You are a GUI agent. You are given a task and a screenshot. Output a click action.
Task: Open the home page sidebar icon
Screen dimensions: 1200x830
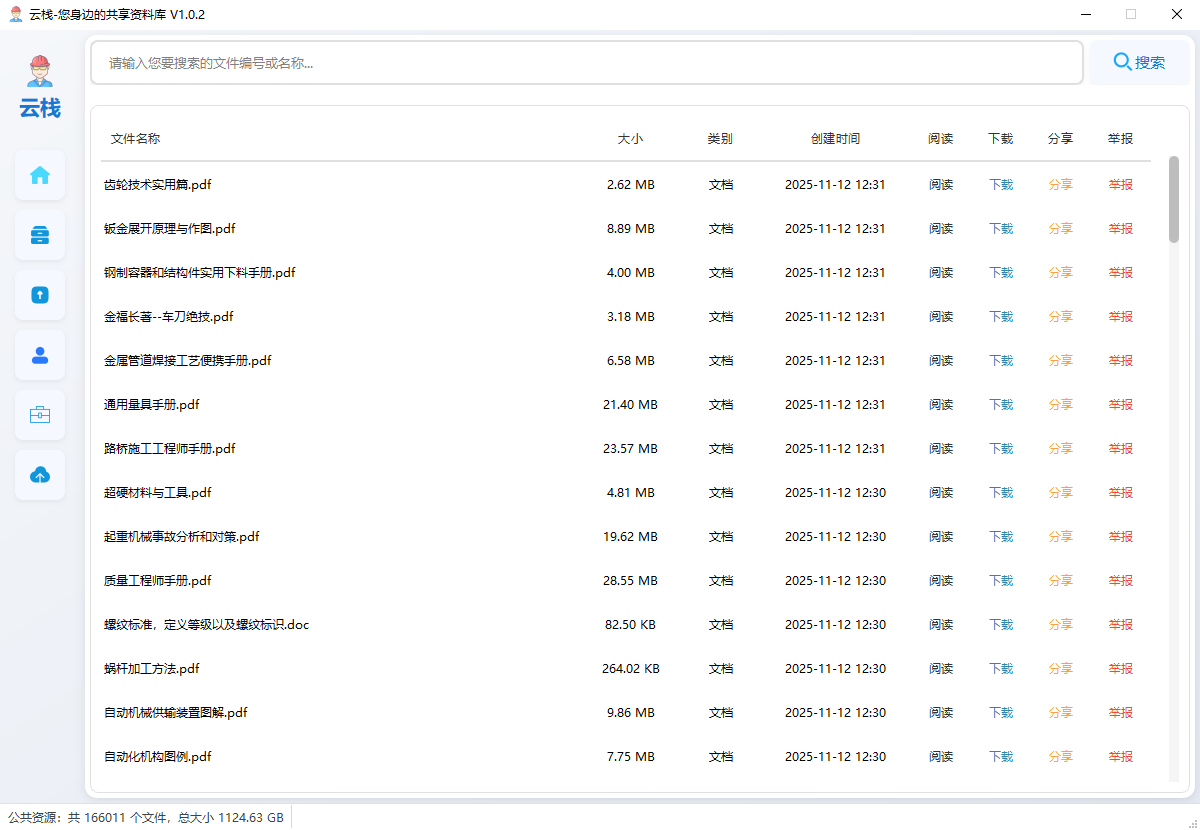click(40, 175)
